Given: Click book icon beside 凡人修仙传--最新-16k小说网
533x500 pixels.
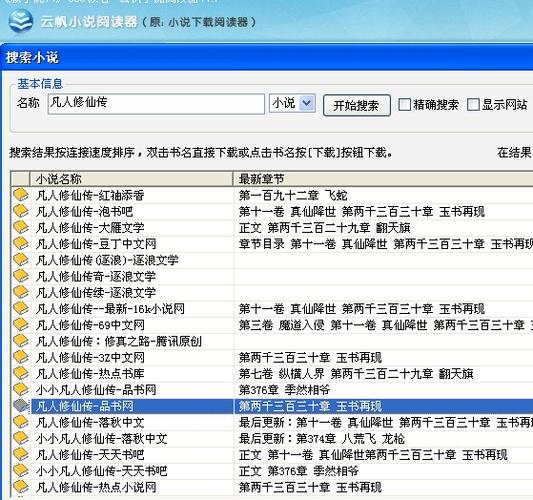Looking at the screenshot, I should (x=21, y=308).
